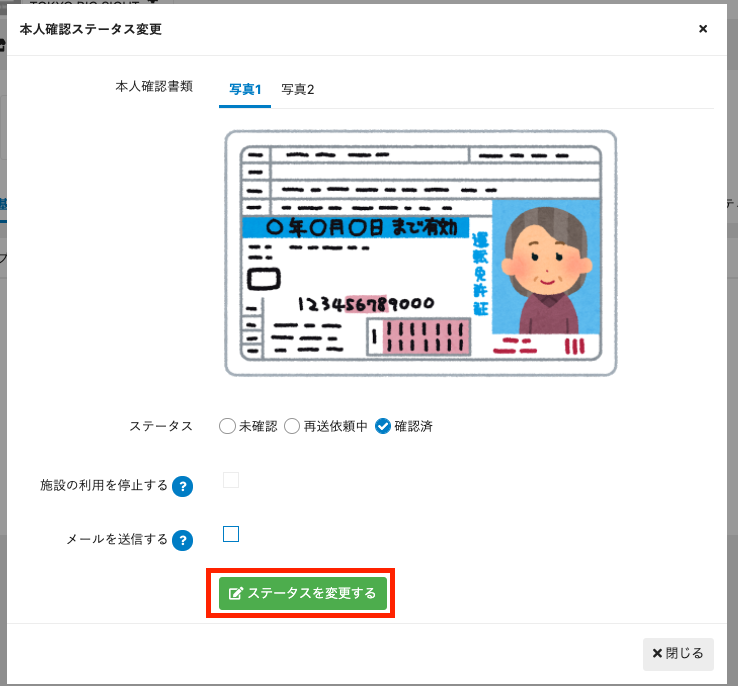Screen dimensions: 738x686
Task: Click the edit icon inside ステータスを変更する button
Action: coord(236,594)
